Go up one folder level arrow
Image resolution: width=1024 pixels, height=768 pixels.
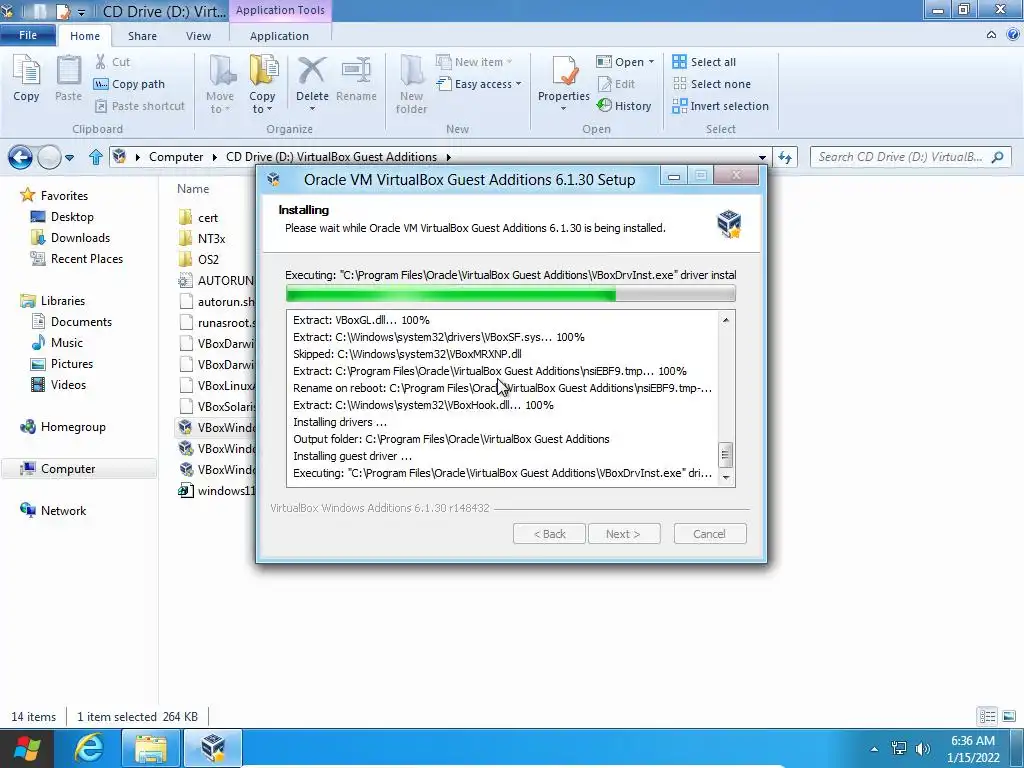click(96, 157)
